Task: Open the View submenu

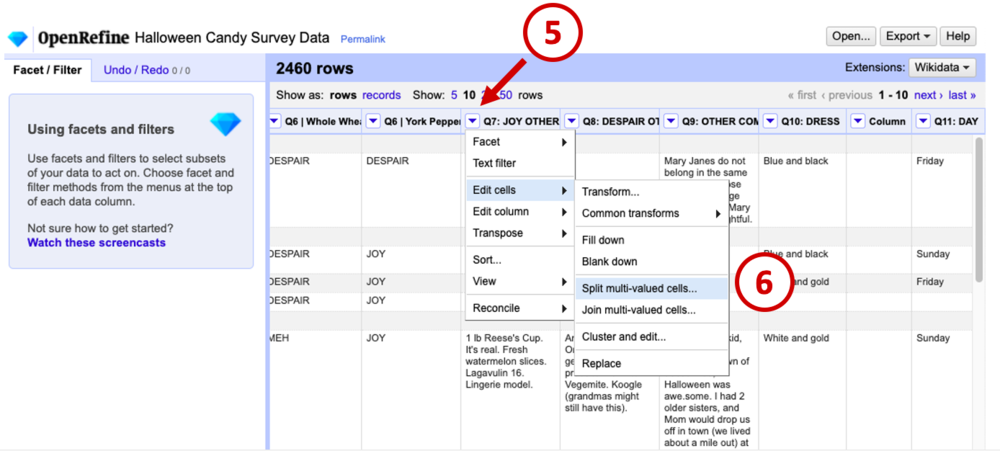Action: click(x=520, y=281)
